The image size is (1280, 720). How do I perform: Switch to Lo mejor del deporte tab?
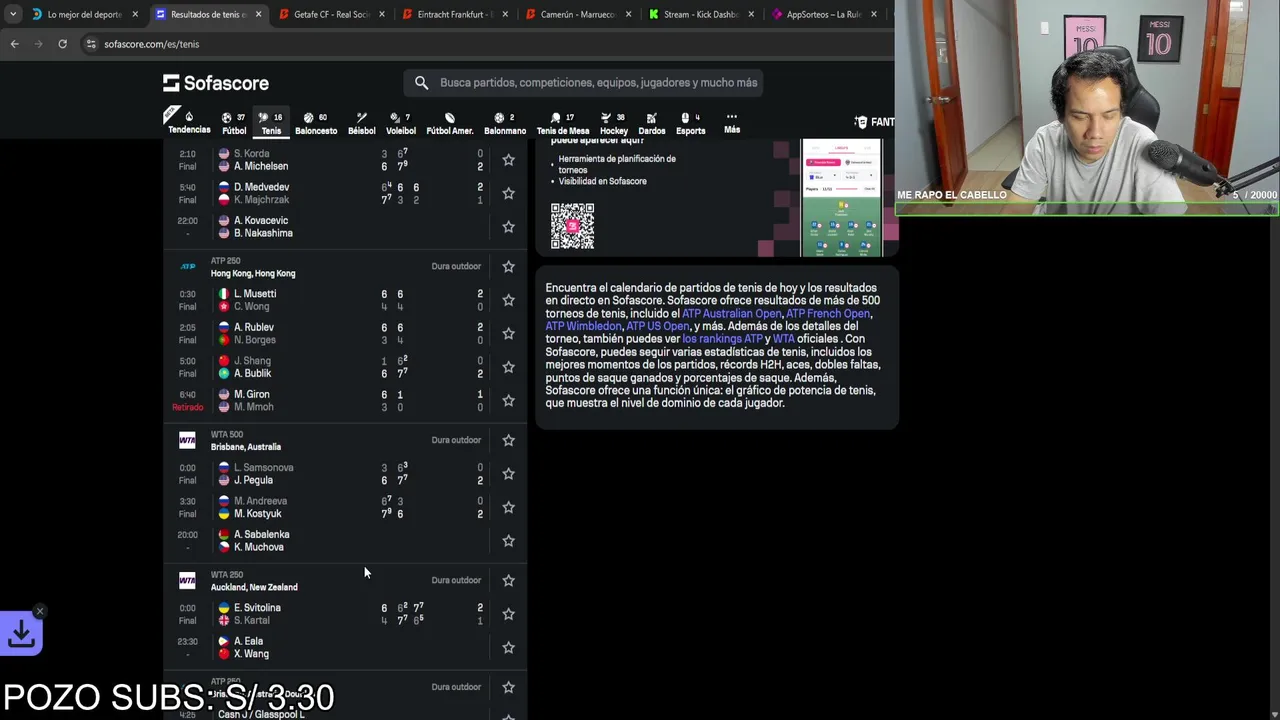84,14
